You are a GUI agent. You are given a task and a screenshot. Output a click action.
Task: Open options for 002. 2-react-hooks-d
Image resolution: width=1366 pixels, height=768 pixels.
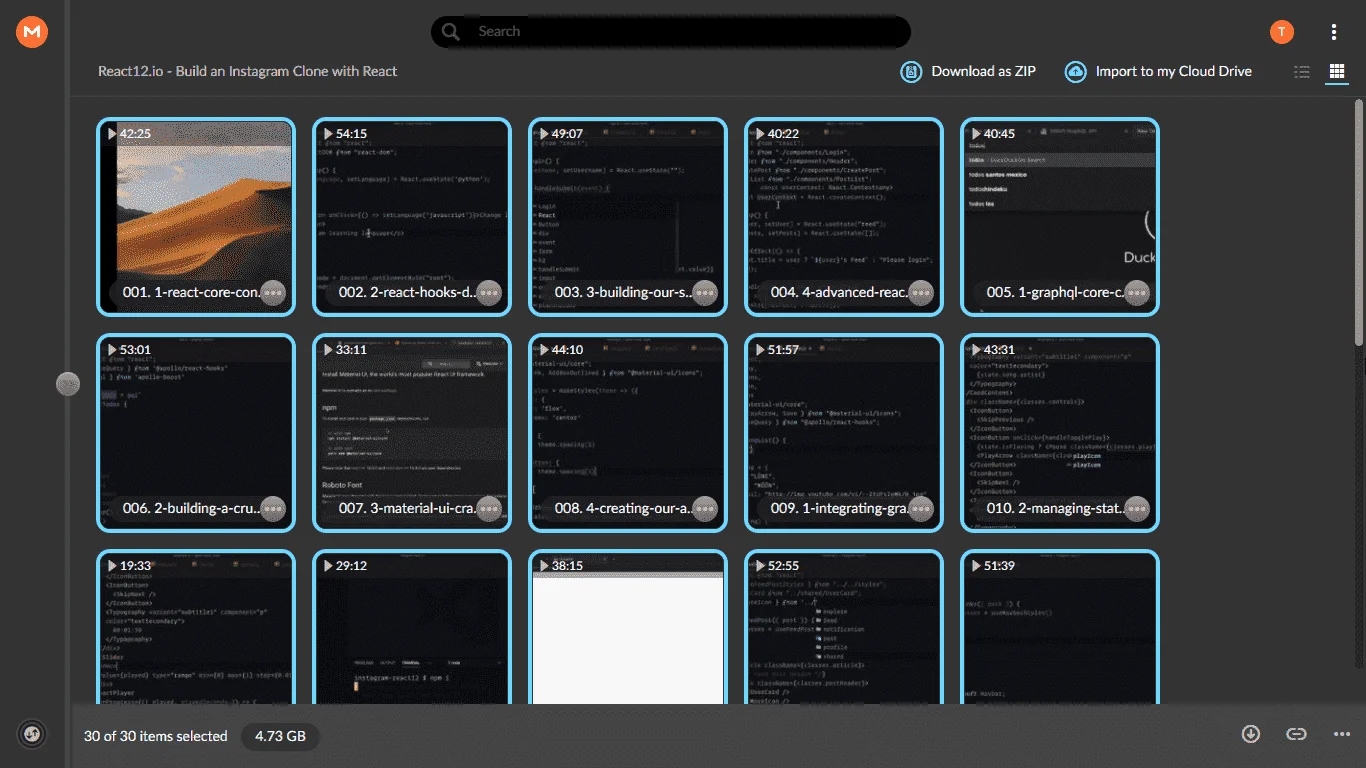(x=489, y=292)
